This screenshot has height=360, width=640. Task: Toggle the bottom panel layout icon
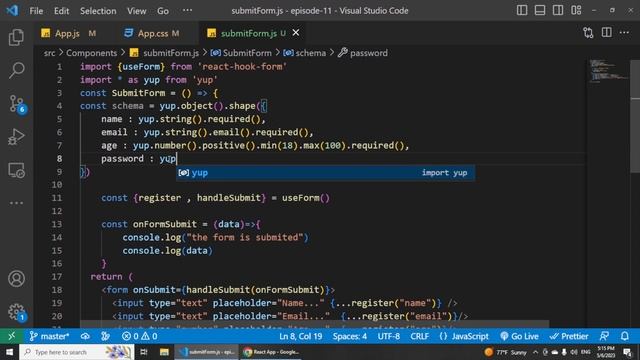(540, 10)
